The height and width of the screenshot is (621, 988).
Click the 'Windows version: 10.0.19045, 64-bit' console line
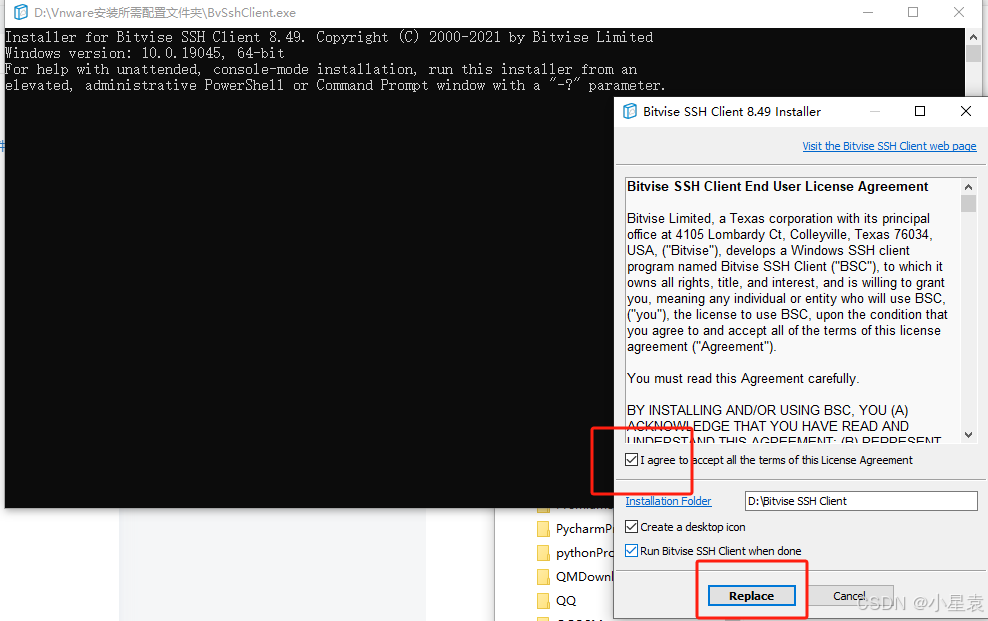pos(145,53)
